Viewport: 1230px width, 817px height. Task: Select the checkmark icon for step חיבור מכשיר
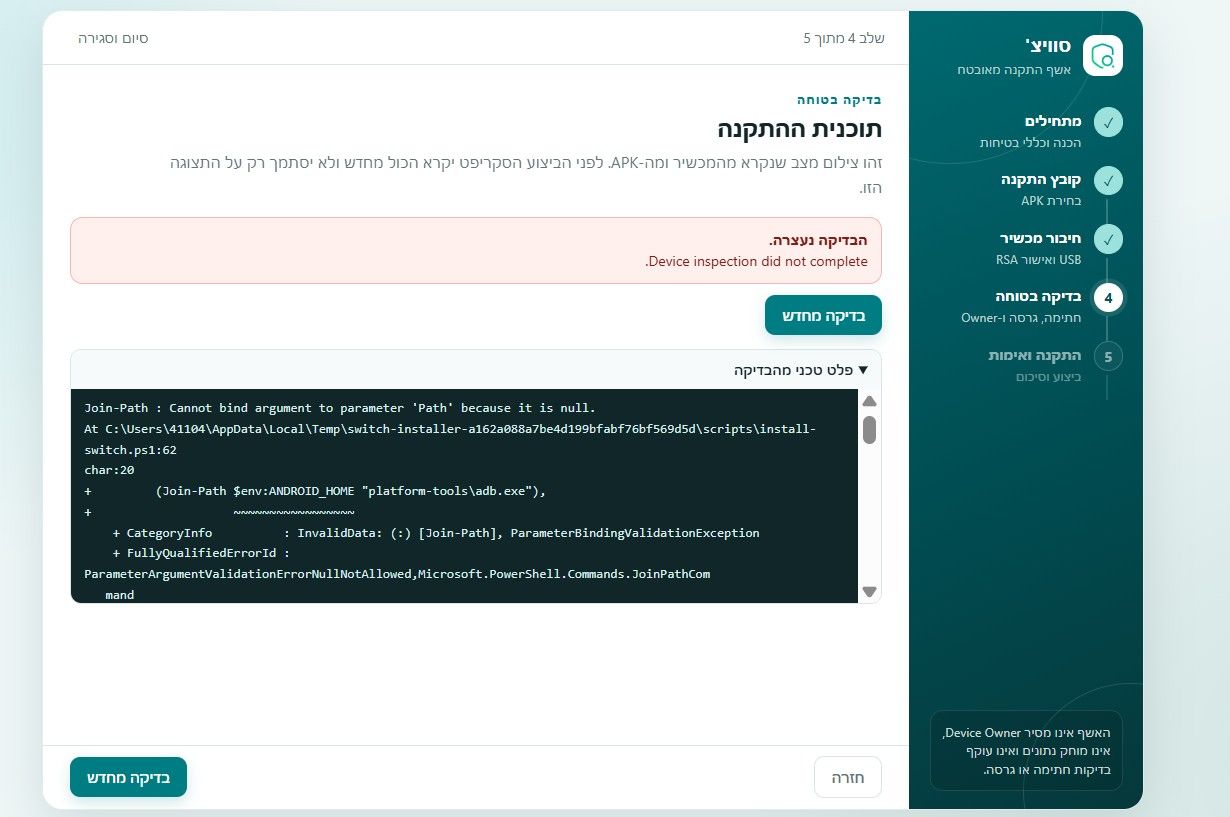coord(1108,239)
